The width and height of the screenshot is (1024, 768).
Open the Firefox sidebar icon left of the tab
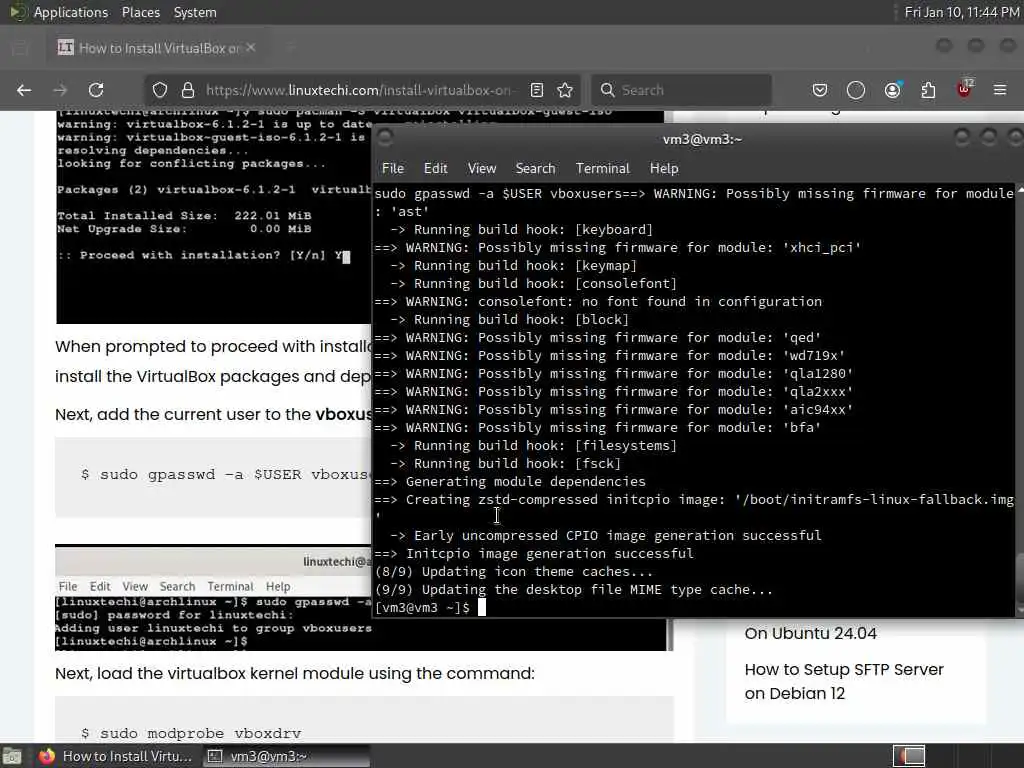pos(20,48)
